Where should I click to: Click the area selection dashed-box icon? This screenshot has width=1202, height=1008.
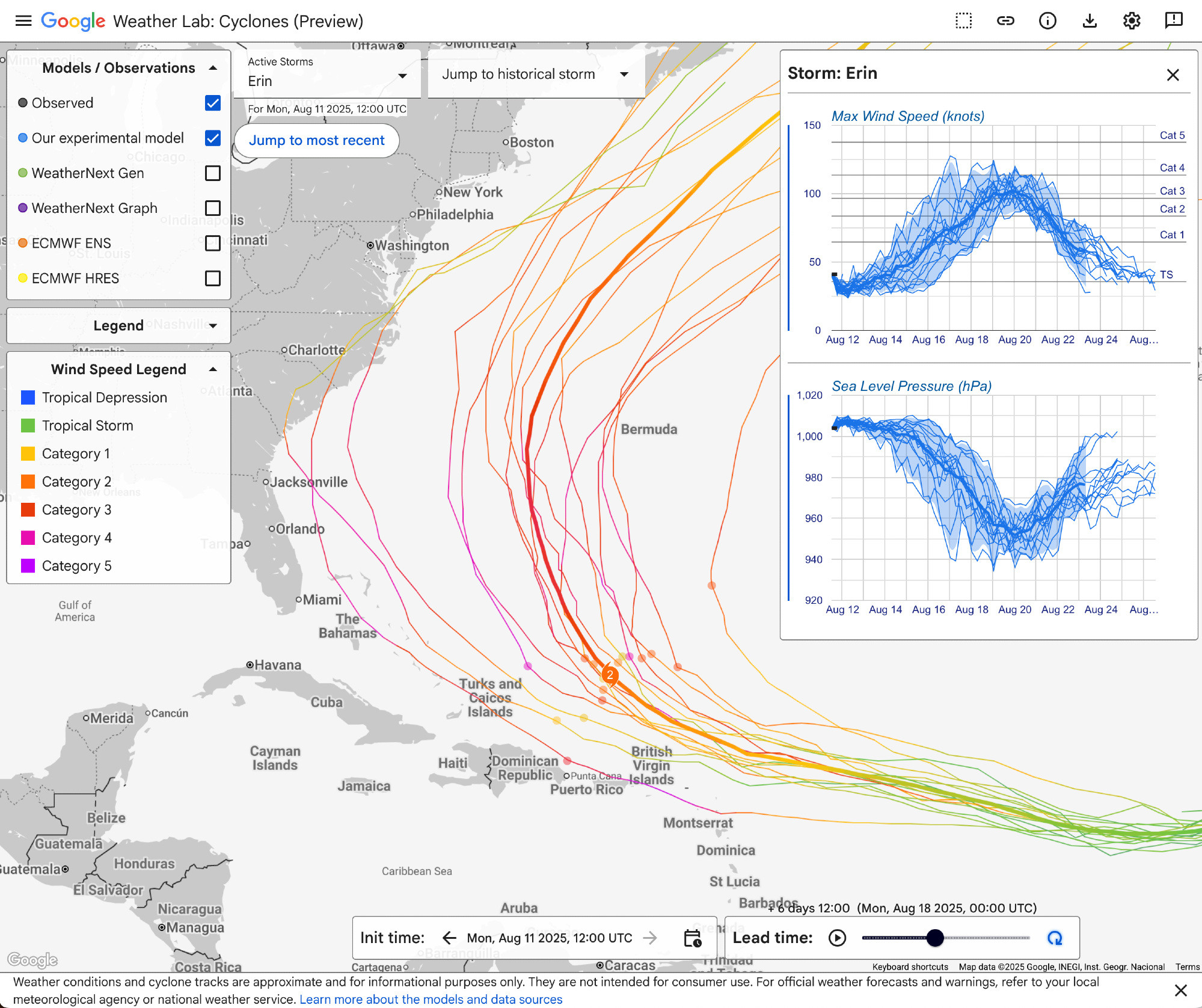[x=963, y=21]
